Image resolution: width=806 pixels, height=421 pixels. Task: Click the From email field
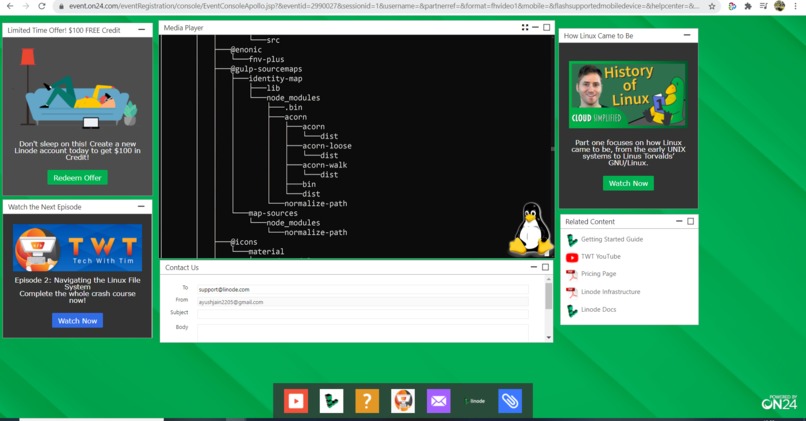(362, 302)
